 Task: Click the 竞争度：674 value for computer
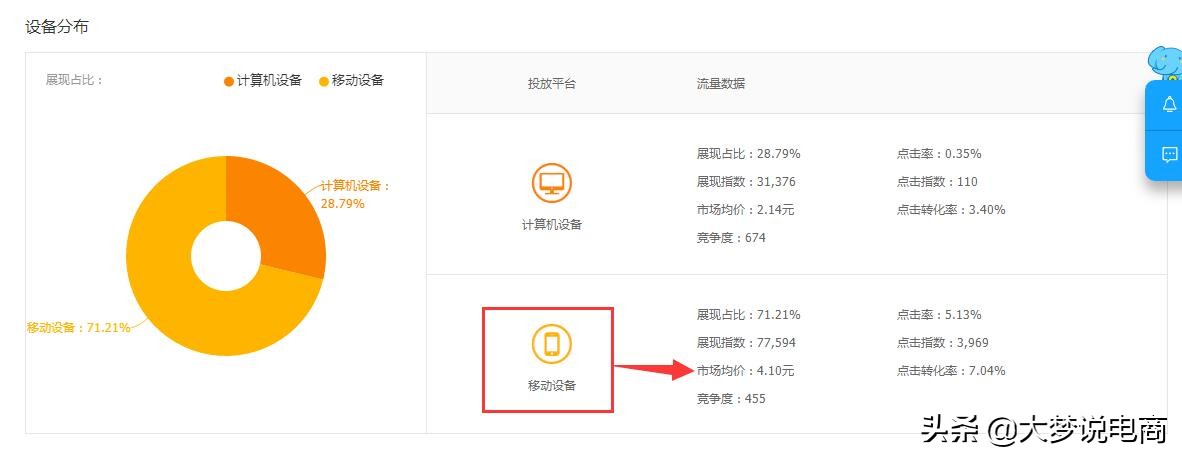click(x=731, y=238)
